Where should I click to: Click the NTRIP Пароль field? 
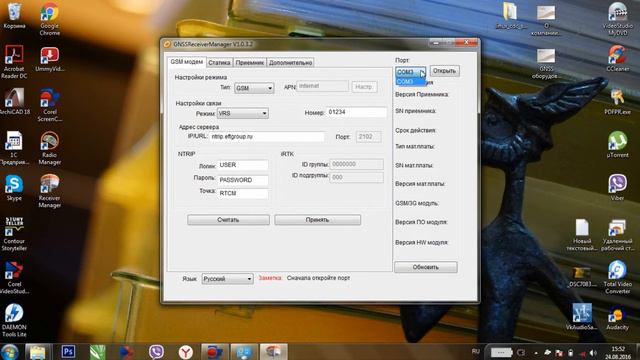(x=243, y=180)
